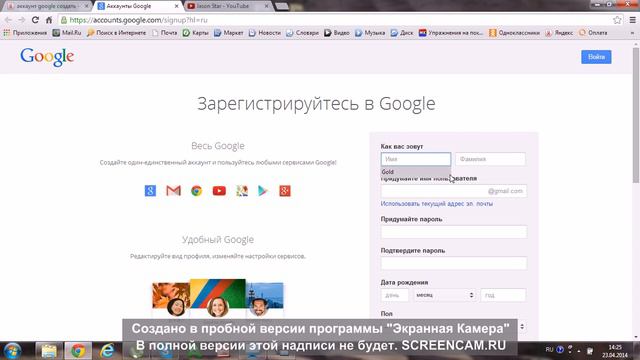The width and height of the screenshot is (640, 360).
Task: Open the месяц birth month dropdown
Action: (x=444, y=295)
